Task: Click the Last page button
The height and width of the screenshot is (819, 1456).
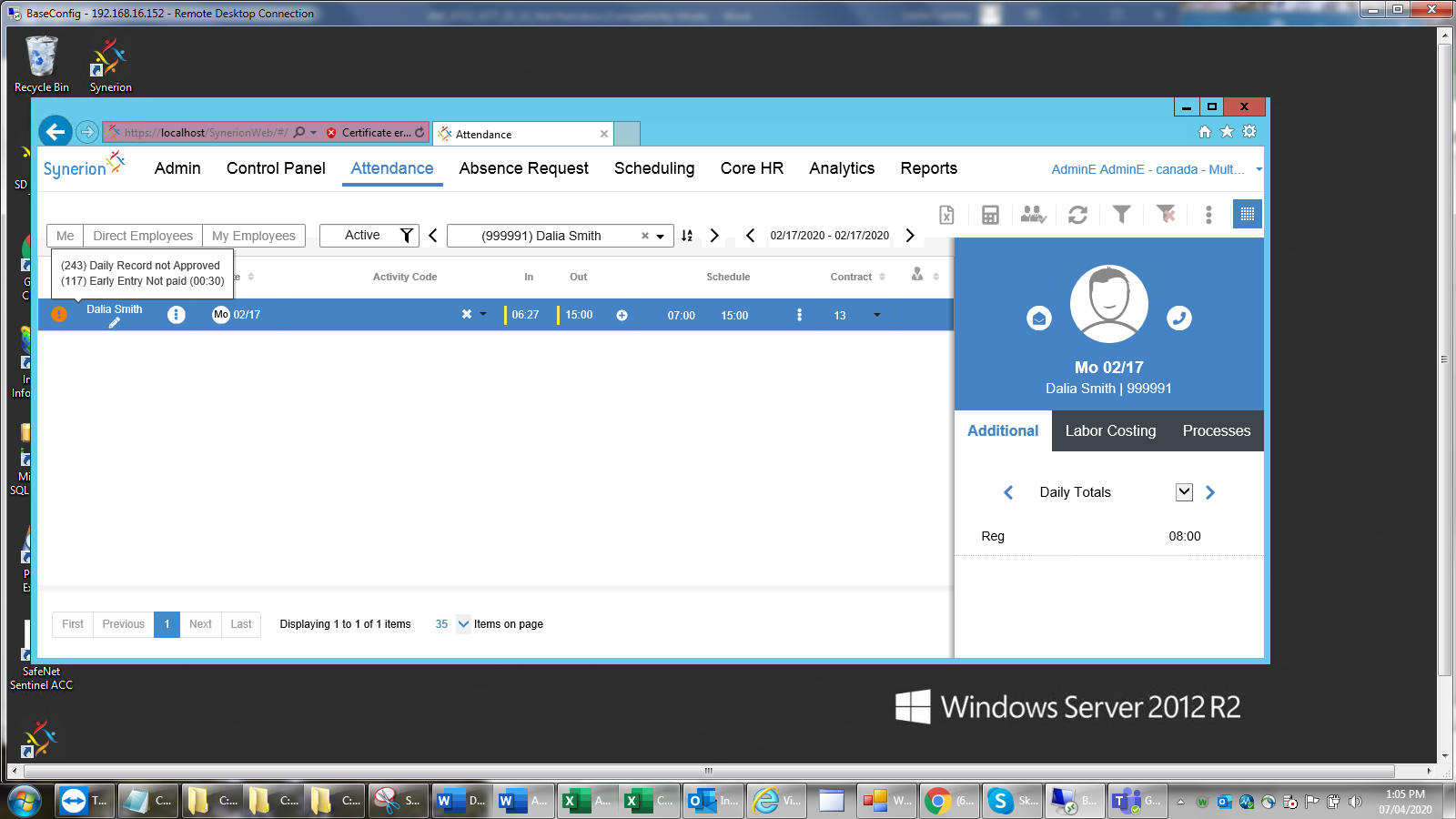Action: coord(241,624)
